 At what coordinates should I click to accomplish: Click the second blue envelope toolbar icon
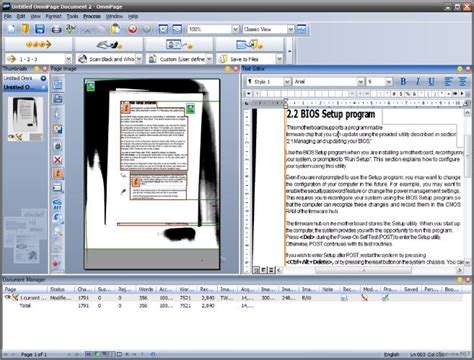pyautogui.click(x=177, y=29)
